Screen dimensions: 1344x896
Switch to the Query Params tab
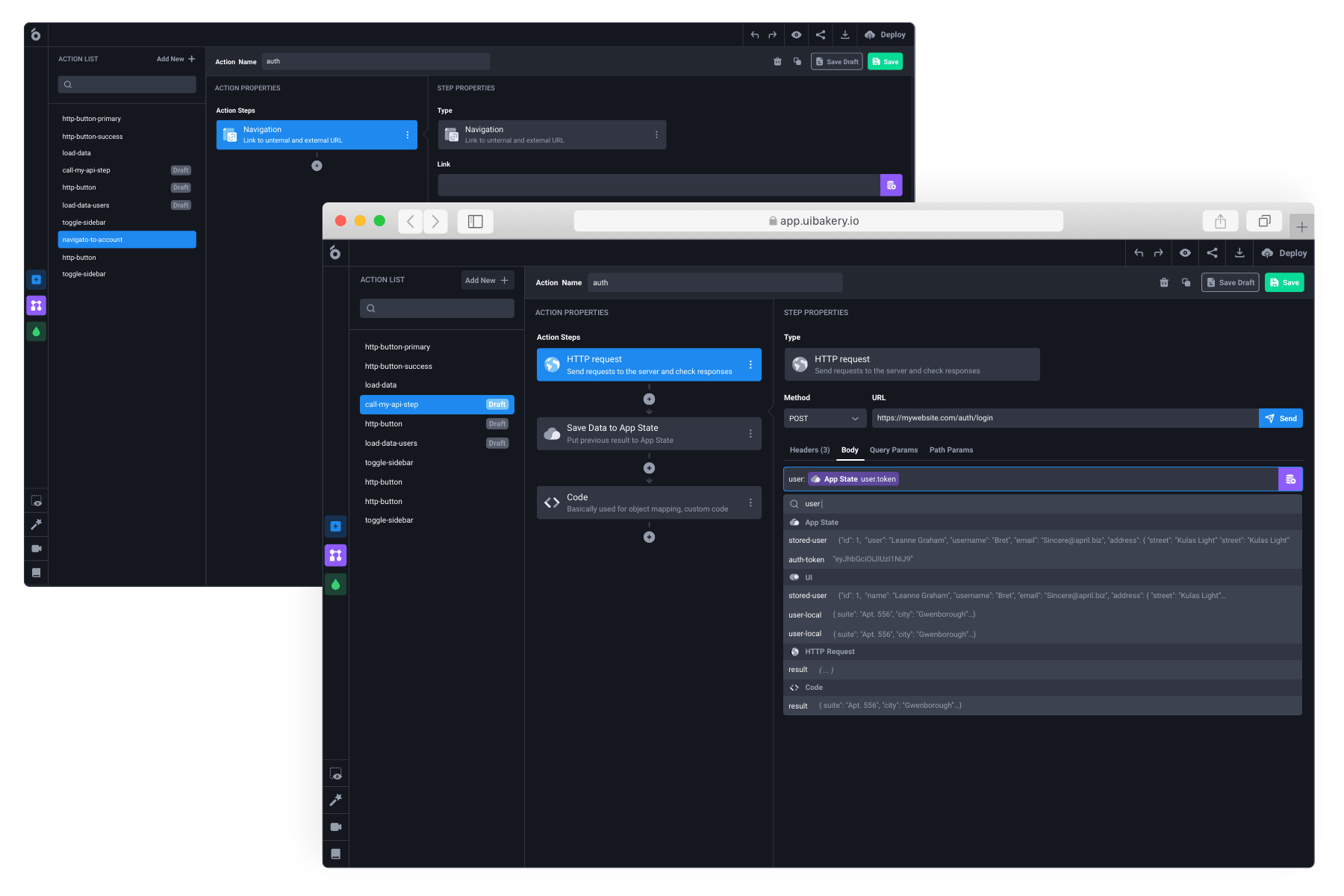click(893, 450)
